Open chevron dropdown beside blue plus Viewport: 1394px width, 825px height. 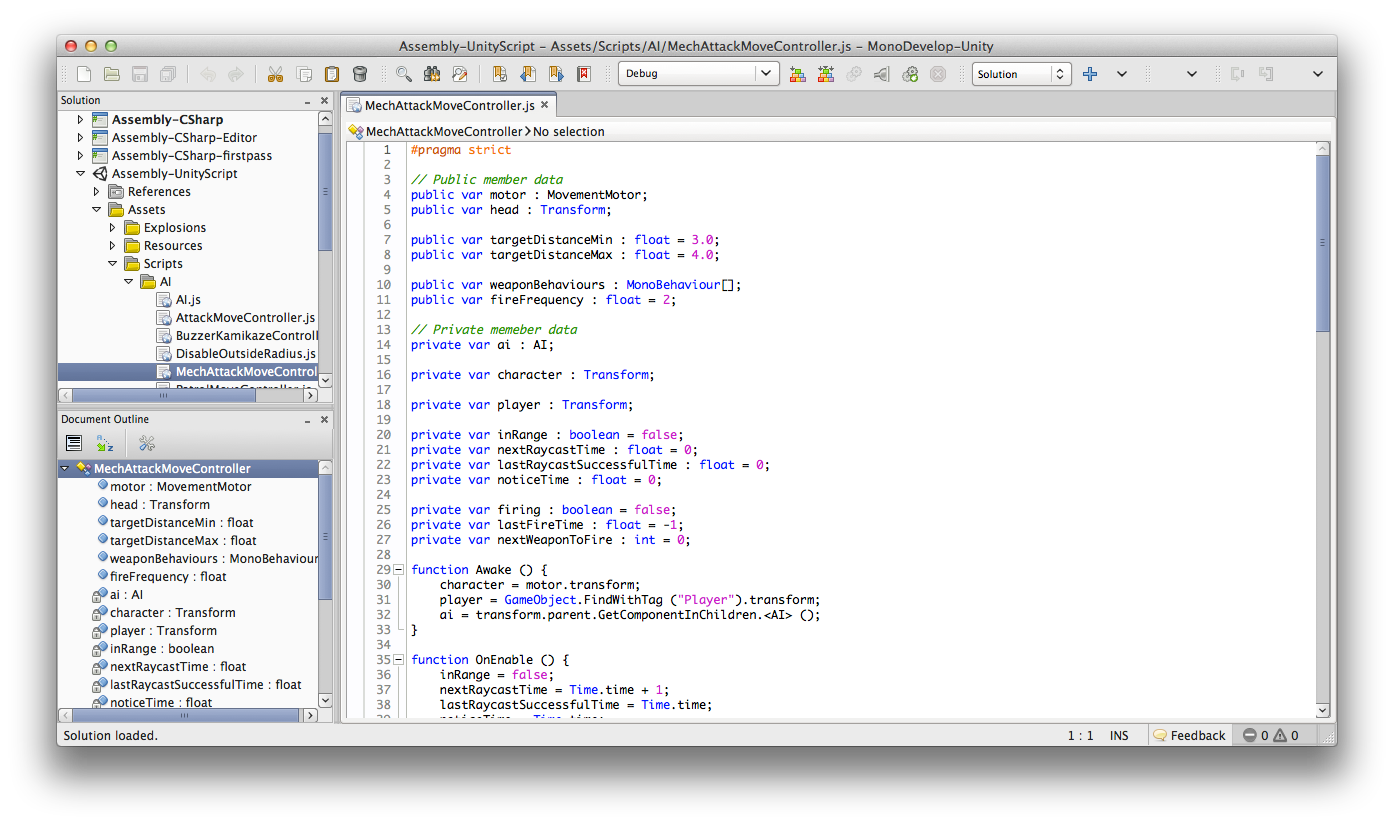[x=1122, y=74]
